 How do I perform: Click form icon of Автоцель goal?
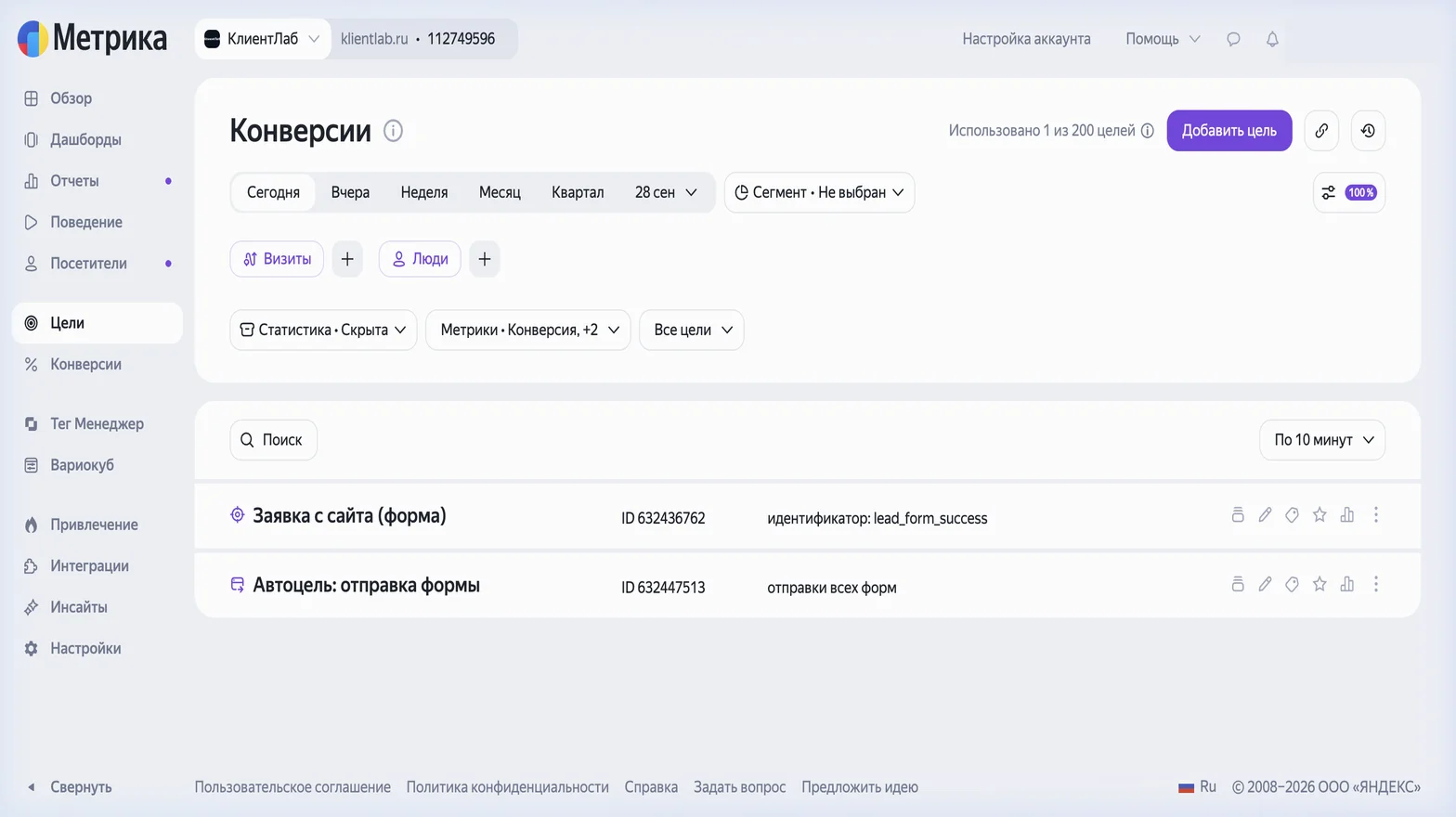(x=238, y=585)
